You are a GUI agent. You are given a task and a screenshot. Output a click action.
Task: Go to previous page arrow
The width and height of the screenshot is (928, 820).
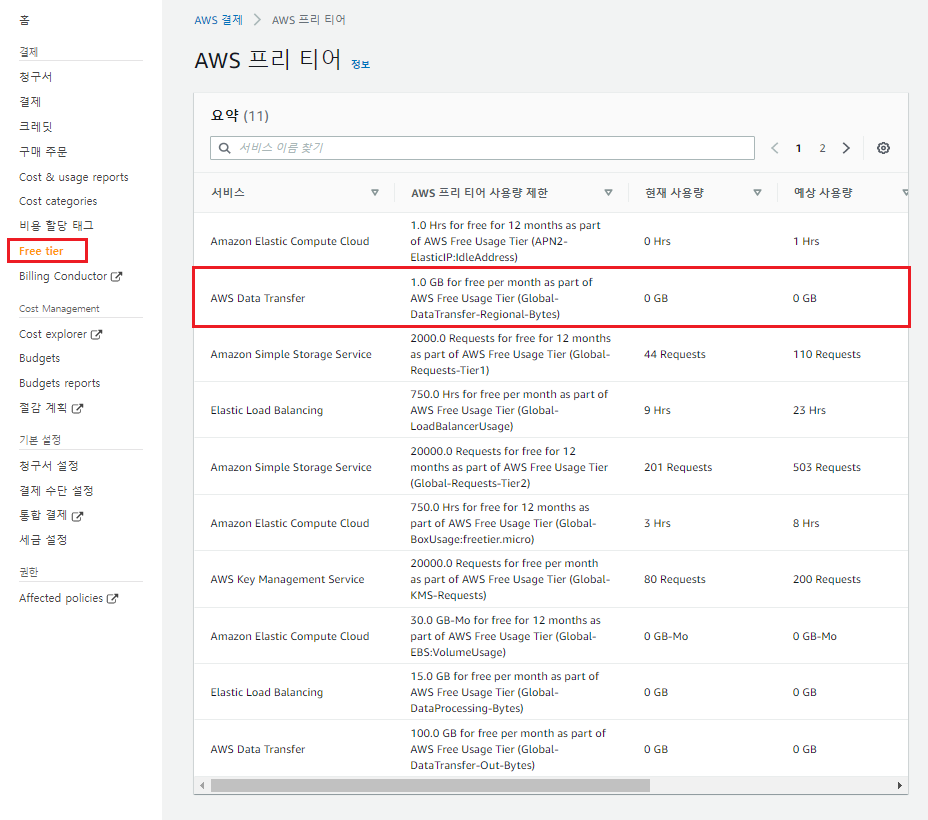tap(775, 148)
